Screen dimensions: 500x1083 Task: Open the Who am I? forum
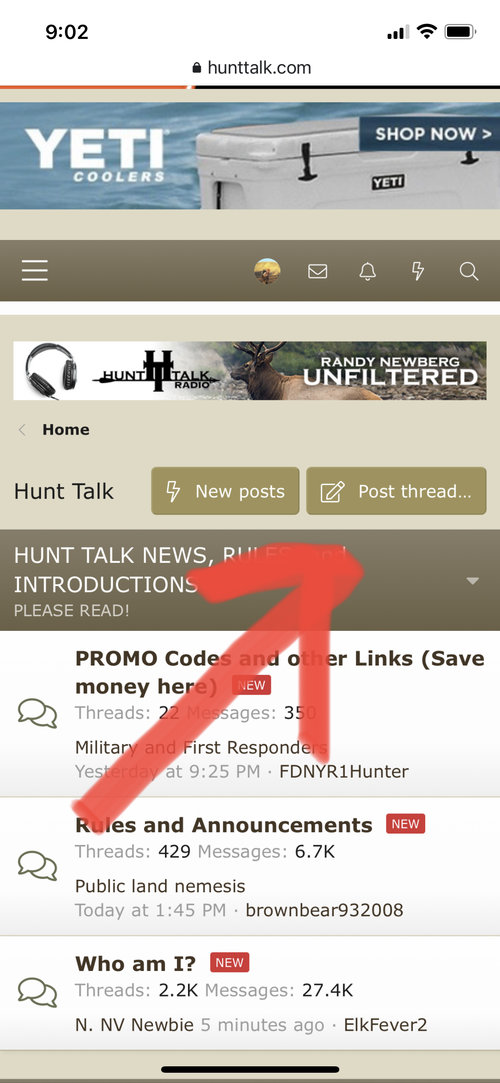point(135,964)
